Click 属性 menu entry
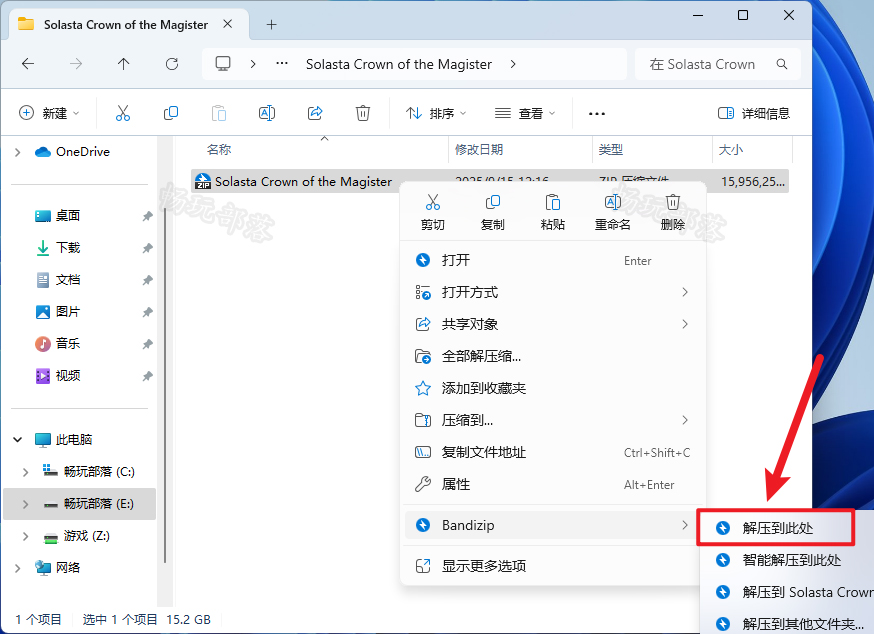874x634 pixels. [x=553, y=484]
